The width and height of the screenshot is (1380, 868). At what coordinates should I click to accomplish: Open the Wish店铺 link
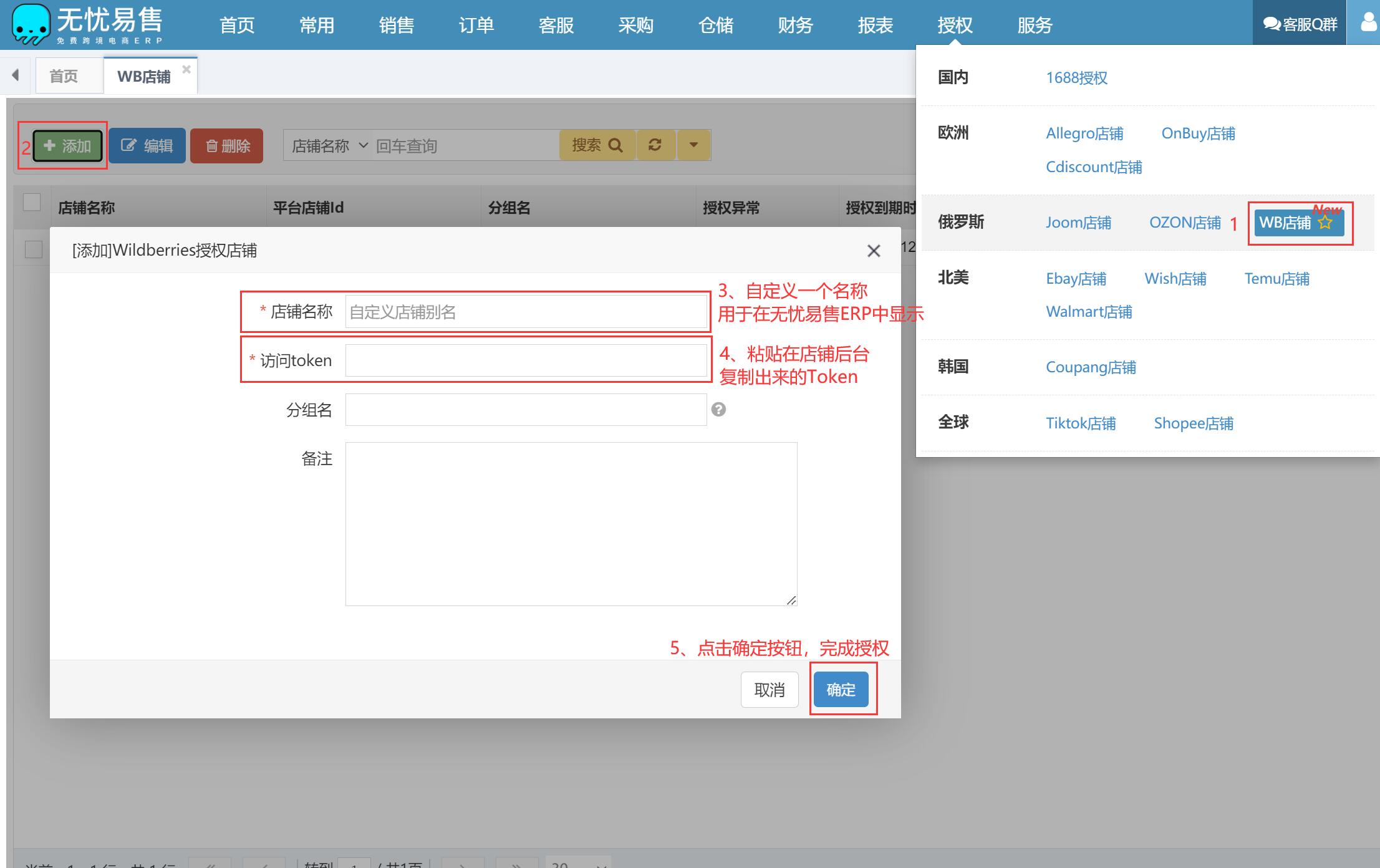(x=1175, y=279)
